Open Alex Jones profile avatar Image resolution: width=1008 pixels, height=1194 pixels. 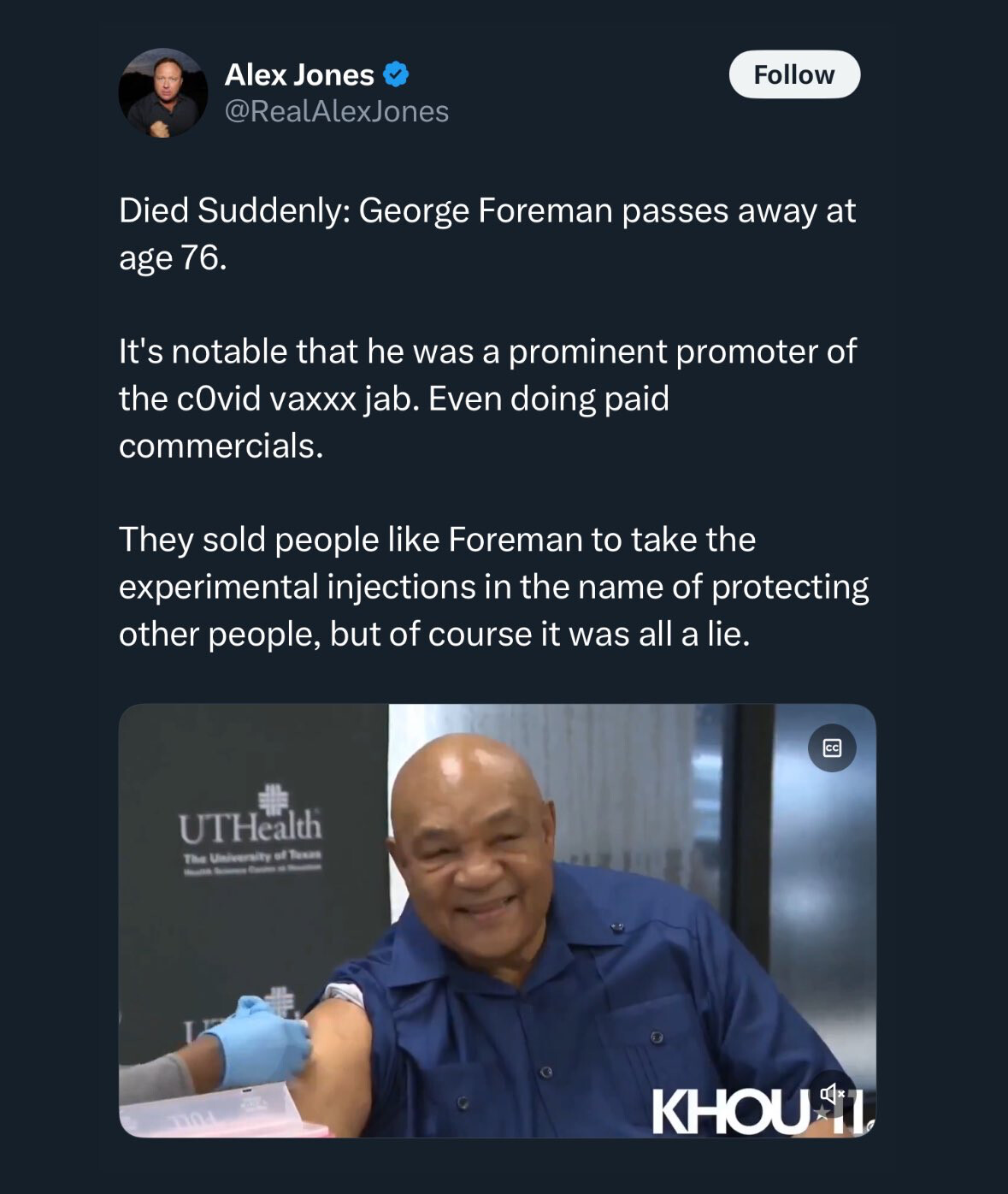(x=162, y=93)
